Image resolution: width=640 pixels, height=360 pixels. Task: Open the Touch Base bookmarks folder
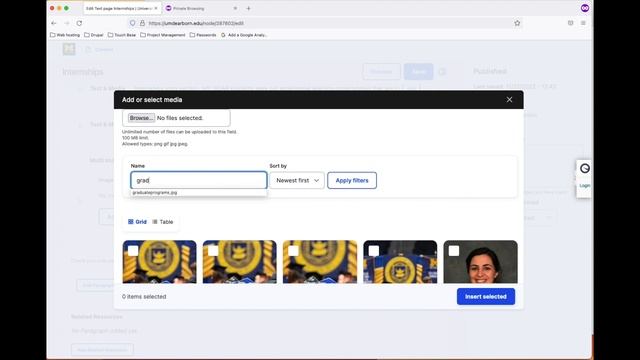coord(122,35)
